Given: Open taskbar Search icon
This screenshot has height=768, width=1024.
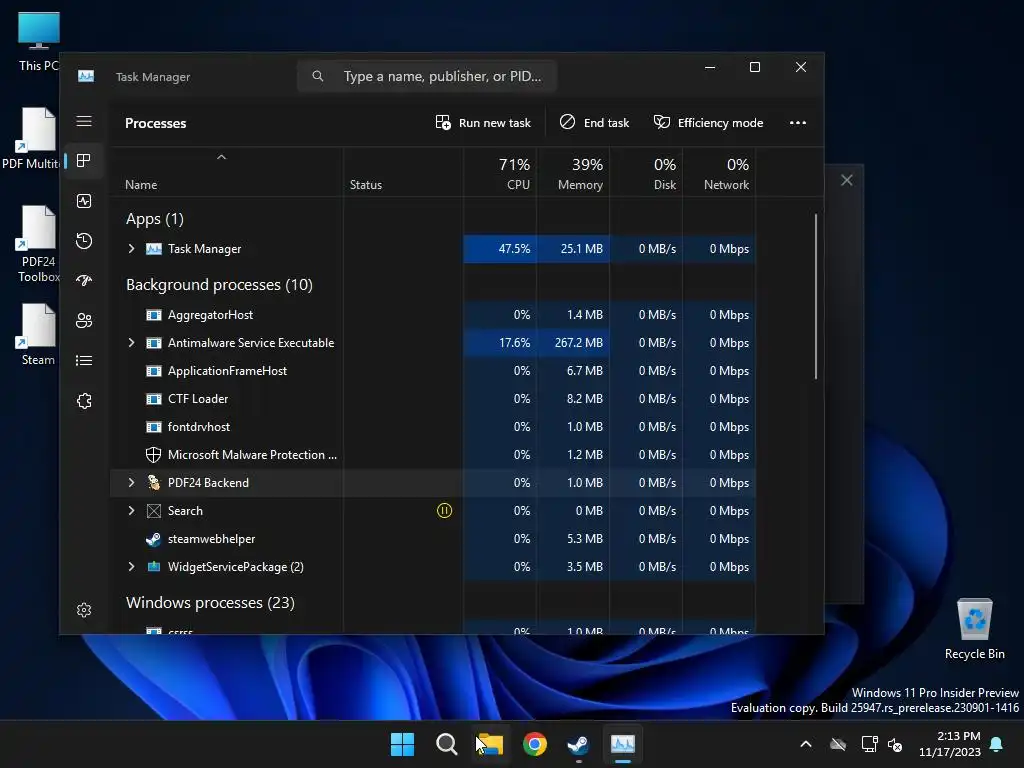Looking at the screenshot, I should 447,744.
